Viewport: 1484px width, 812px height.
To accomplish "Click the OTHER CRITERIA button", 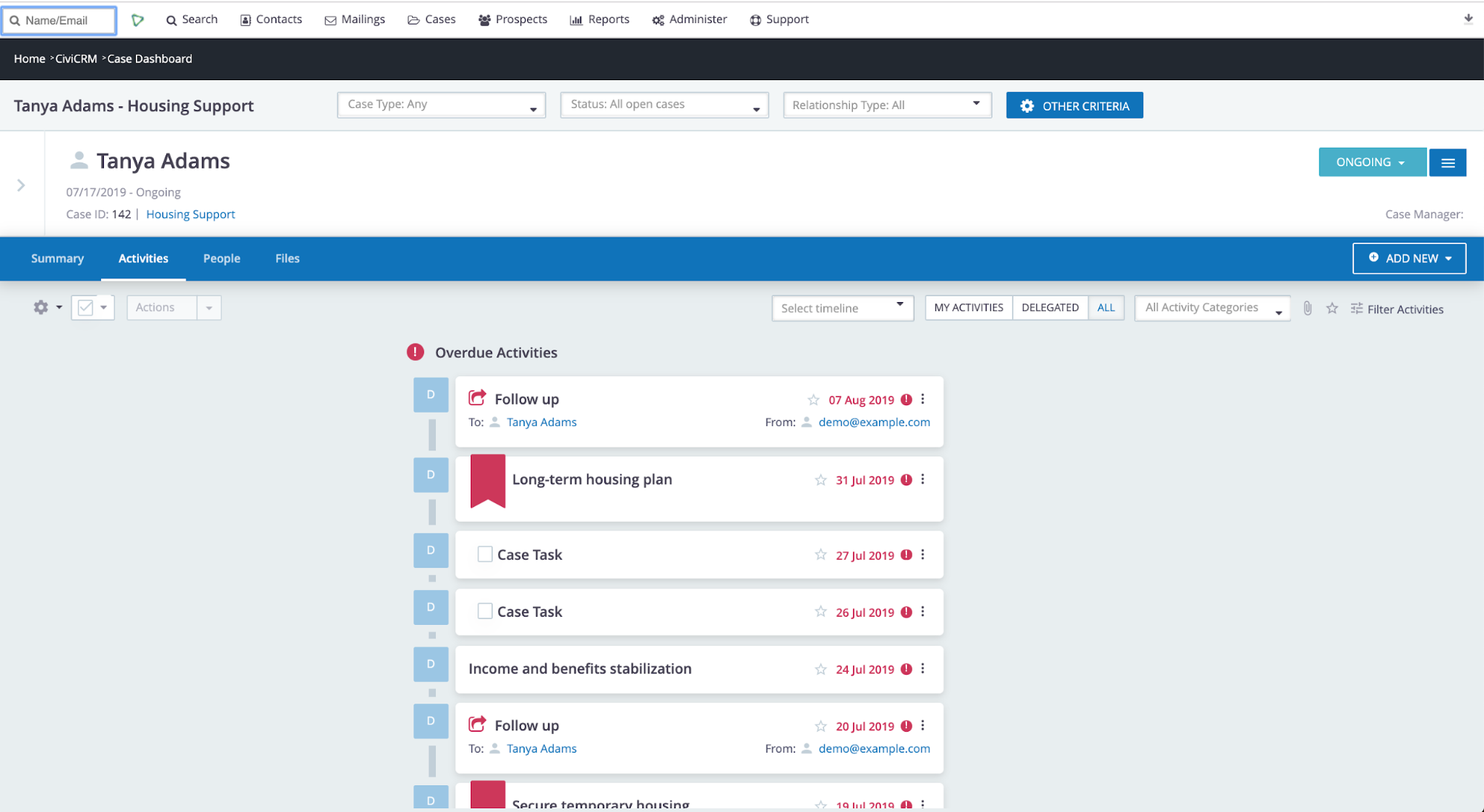I will pos(1074,105).
